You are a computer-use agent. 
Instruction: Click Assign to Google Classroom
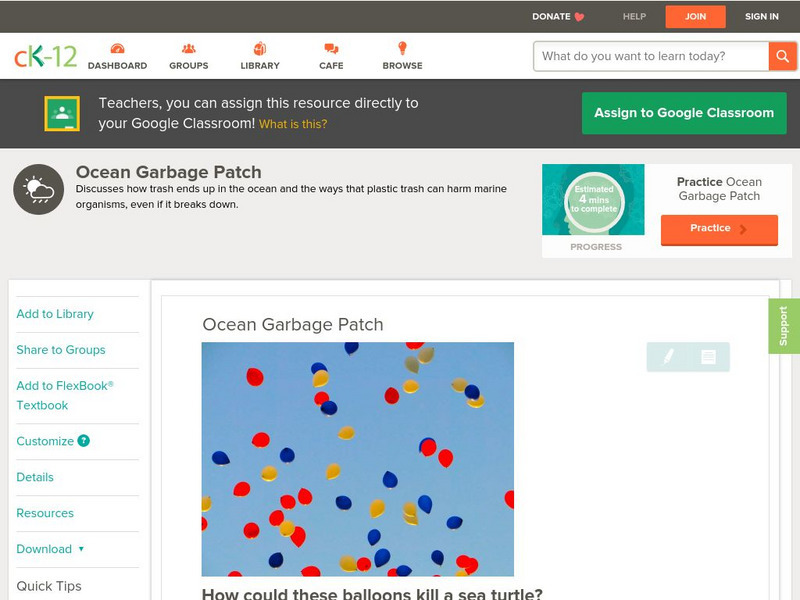(684, 113)
